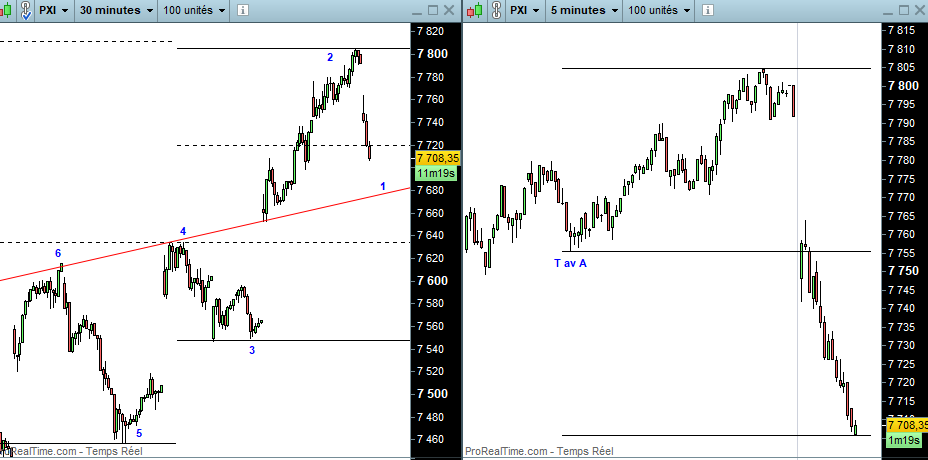Click the 7 708,35 price tag in 5 minutes chart
928x460 pixels.
(x=907, y=425)
